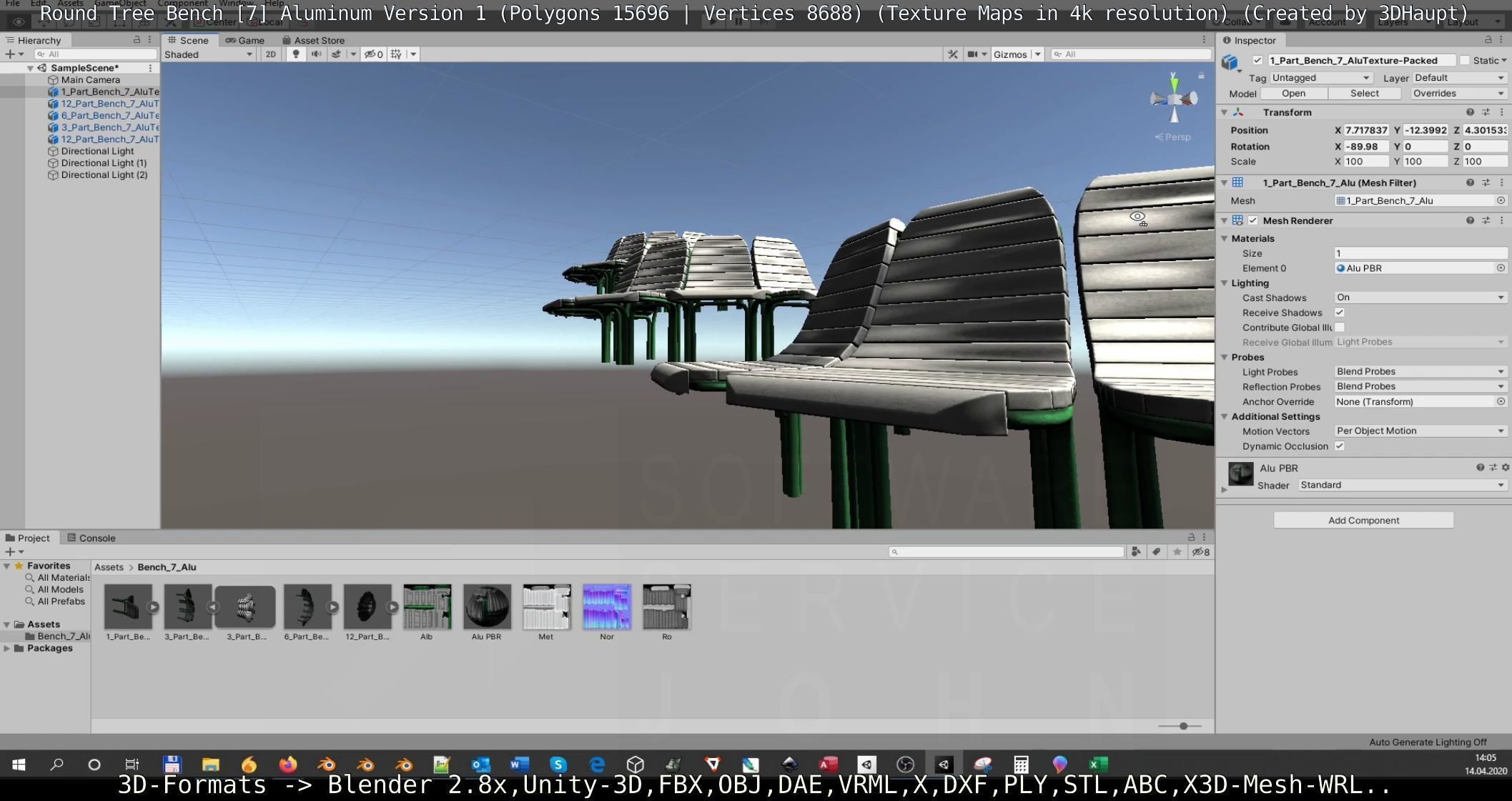
Task: Switch to 2D scene view mode
Action: (270, 54)
